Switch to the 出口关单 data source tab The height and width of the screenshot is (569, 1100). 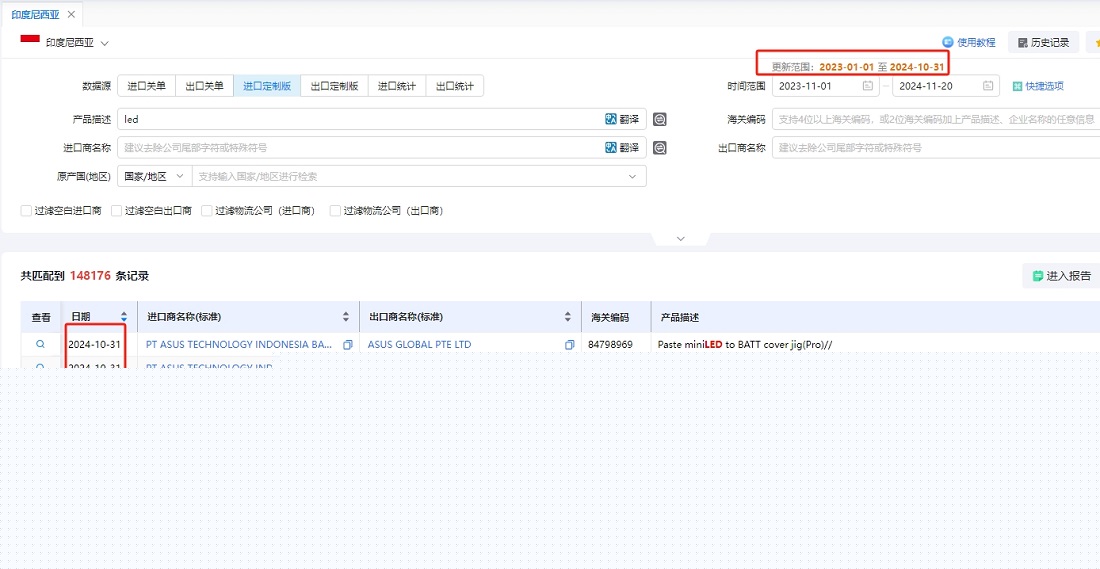click(204, 86)
